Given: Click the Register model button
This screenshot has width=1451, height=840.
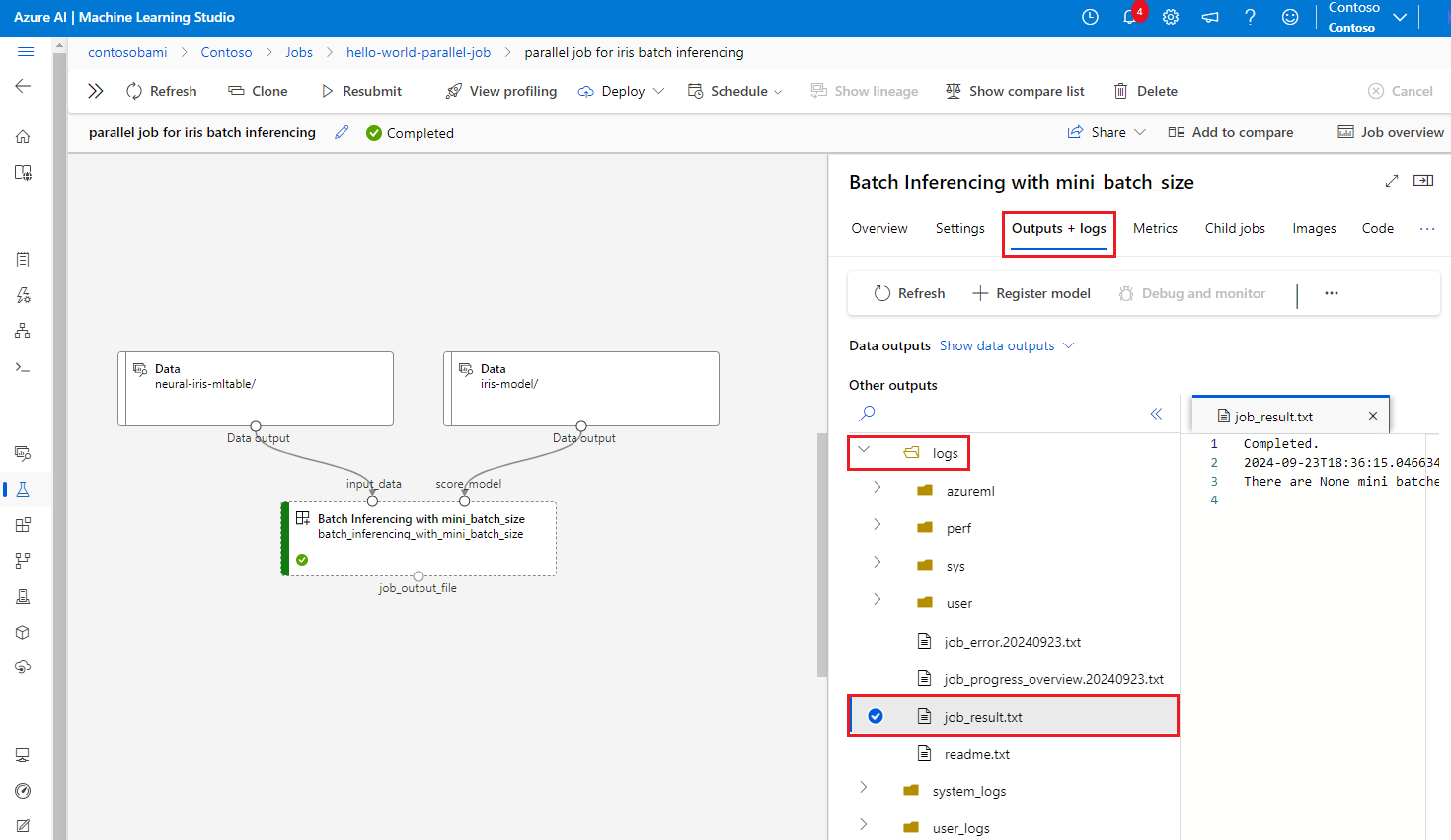Looking at the screenshot, I should tap(1031, 293).
